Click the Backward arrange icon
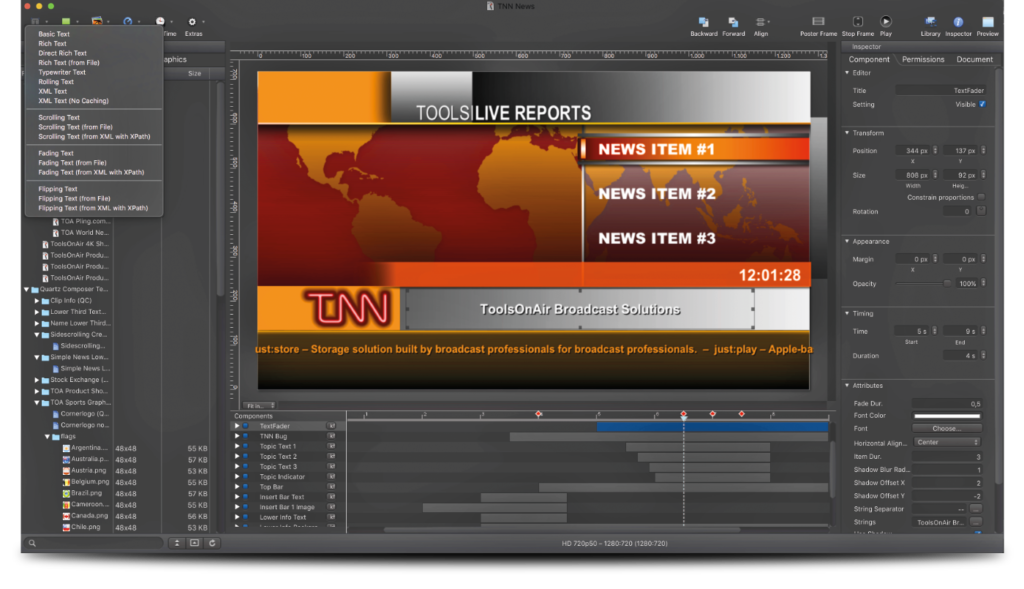Image resolution: width=1024 pixels, height=589 pixels. click(x=703, y=22)
